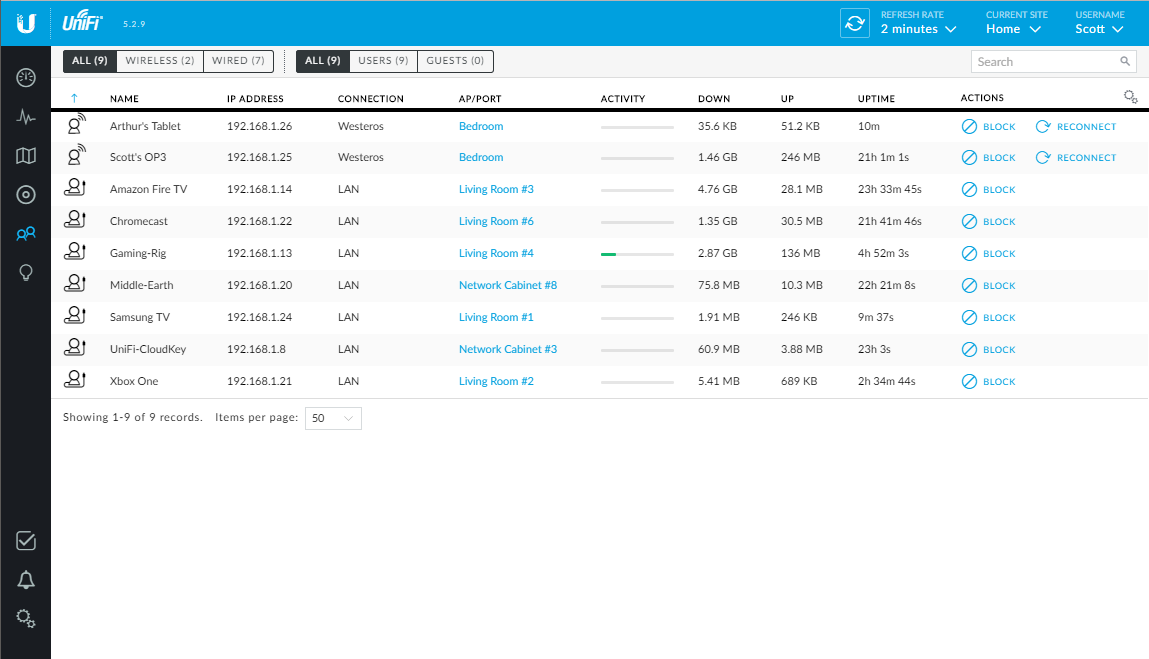The image size is (1149, 659).
Task: Open Living Room #3 port link
Action: [496, 189]
